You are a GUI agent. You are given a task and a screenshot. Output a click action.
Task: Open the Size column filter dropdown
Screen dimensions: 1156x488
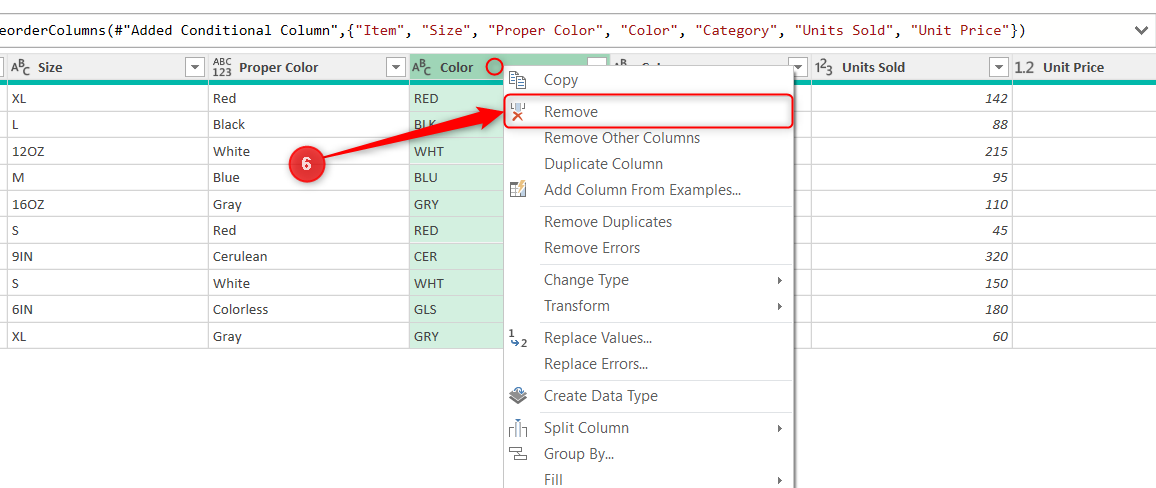(x=195, y=67)
